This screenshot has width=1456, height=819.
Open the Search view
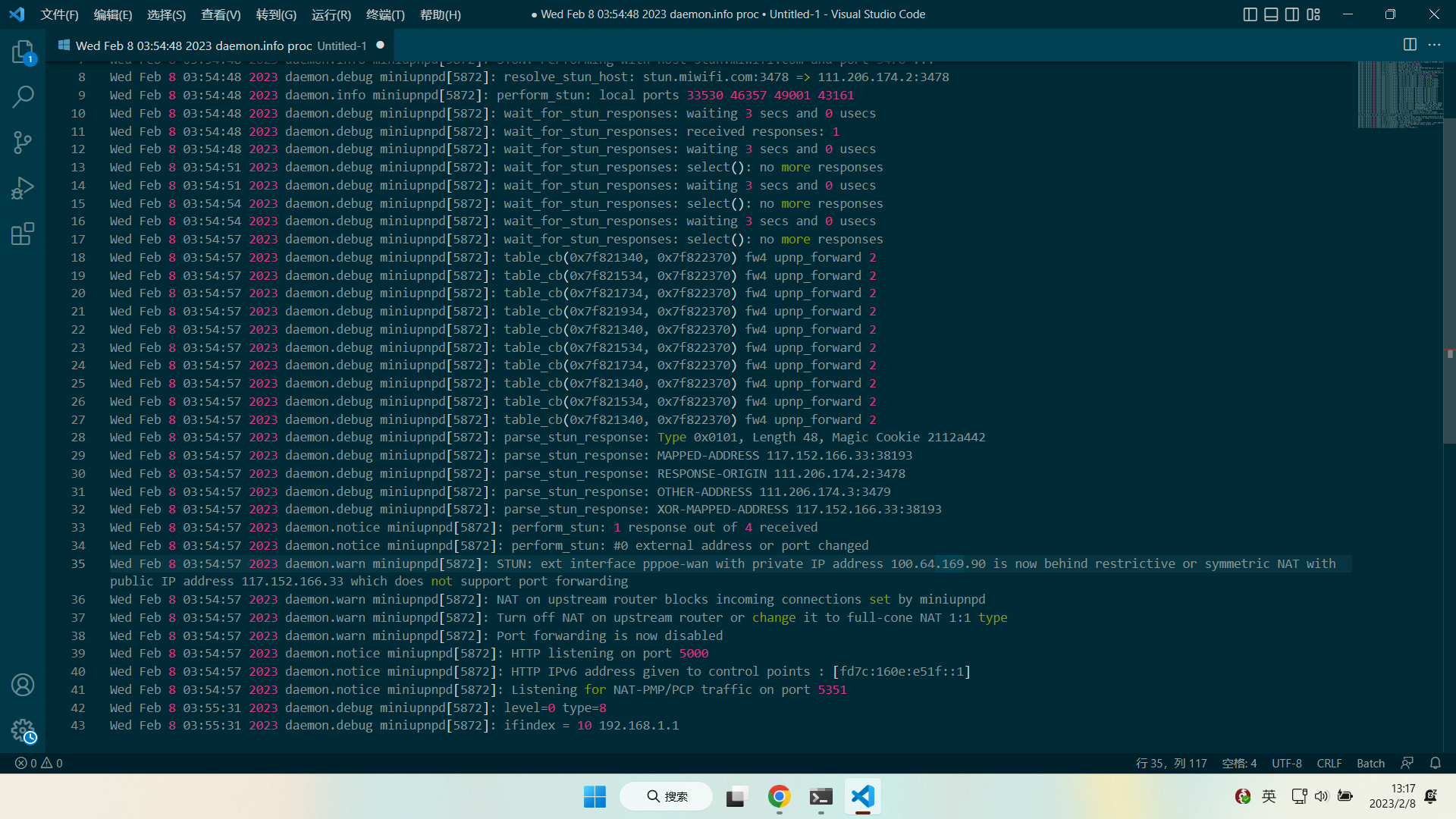pos(23,97)
